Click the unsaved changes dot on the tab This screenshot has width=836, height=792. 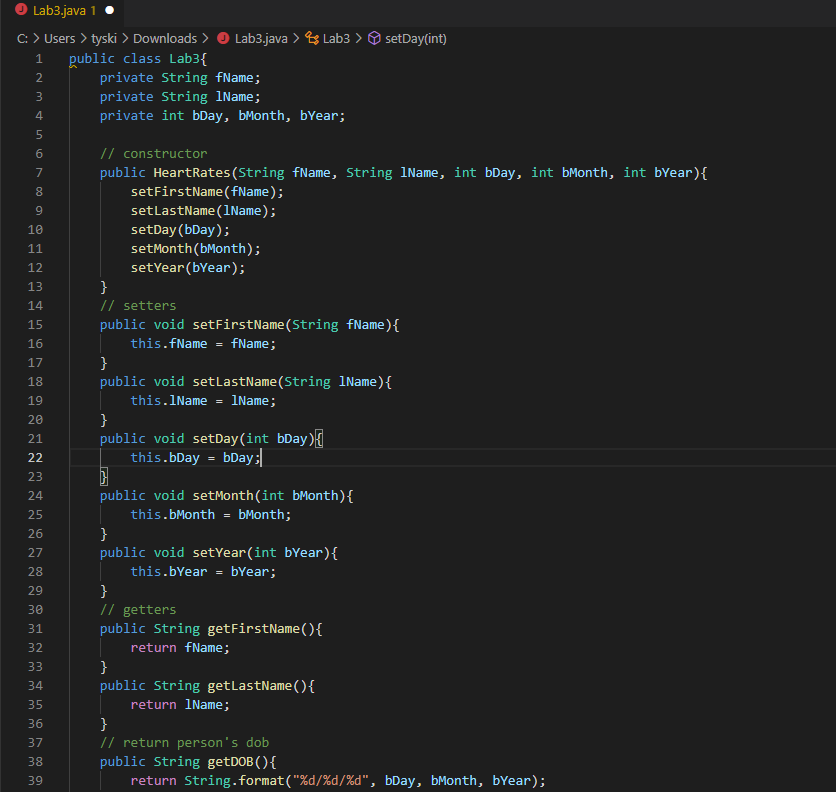(110, 12)
